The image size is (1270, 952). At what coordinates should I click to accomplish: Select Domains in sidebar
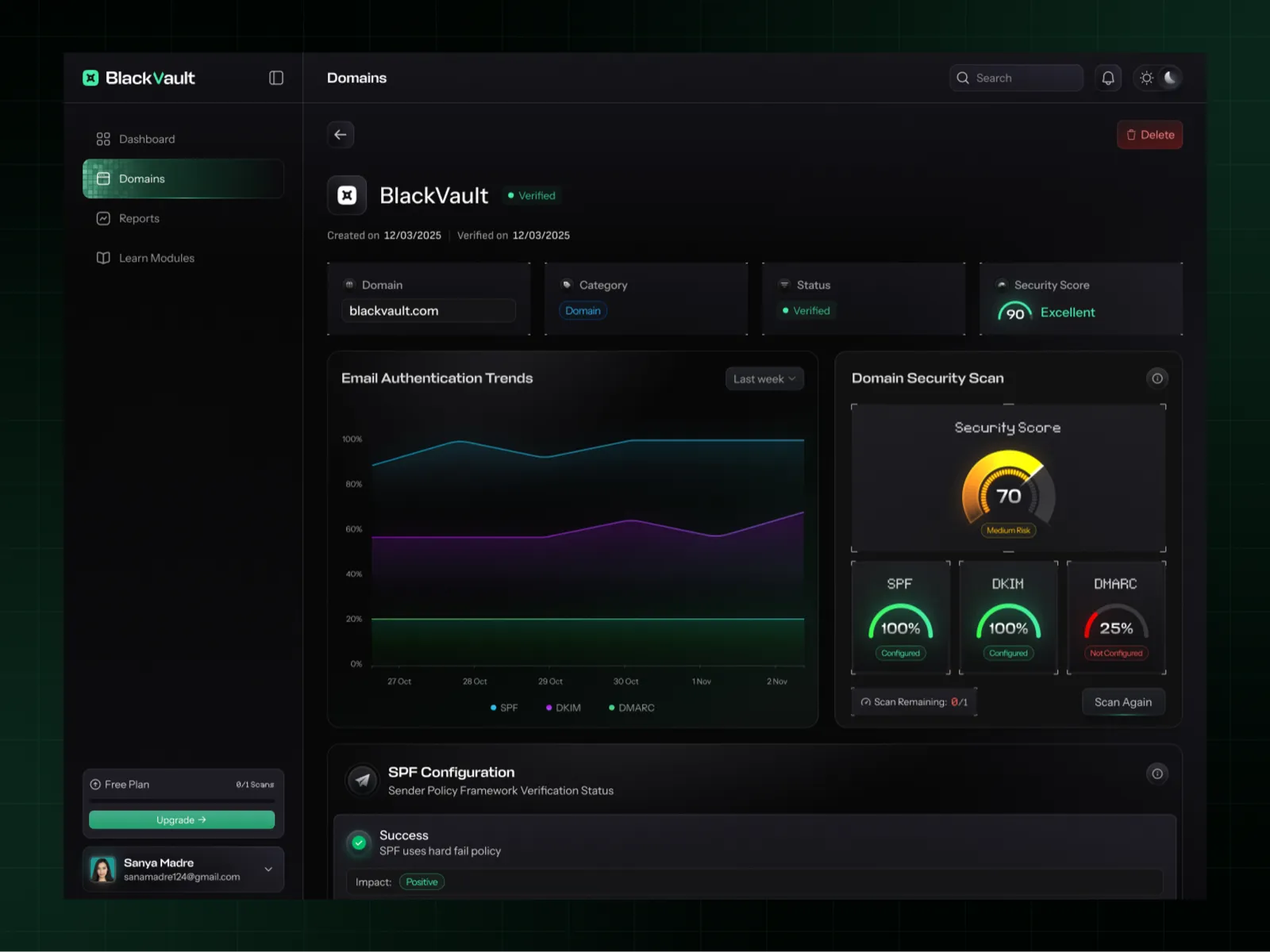[183, 178]
